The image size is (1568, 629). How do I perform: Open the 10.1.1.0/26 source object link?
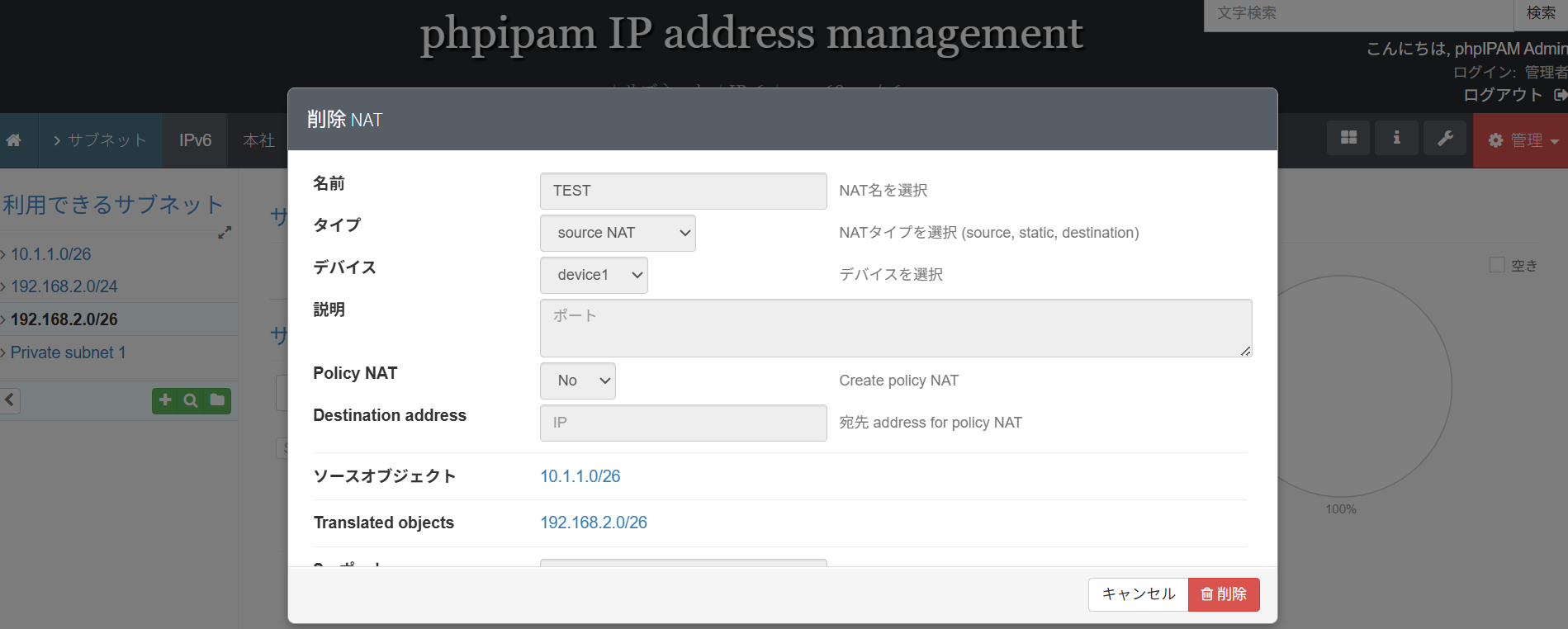tap(580, 476)
